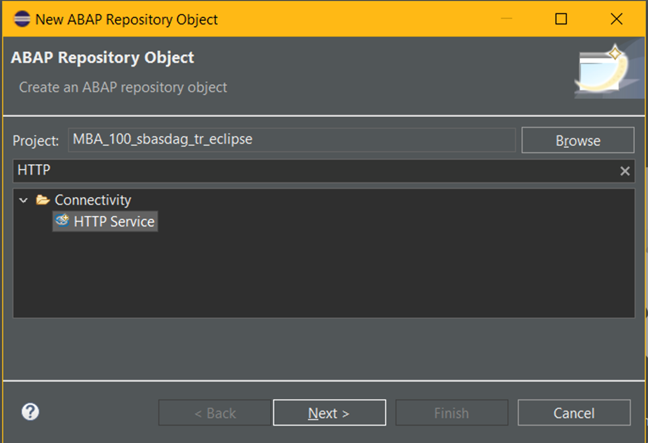Viewport: 648px width, 443px height.
Task: Focus the Project name text field
Action: coord(290,140)
